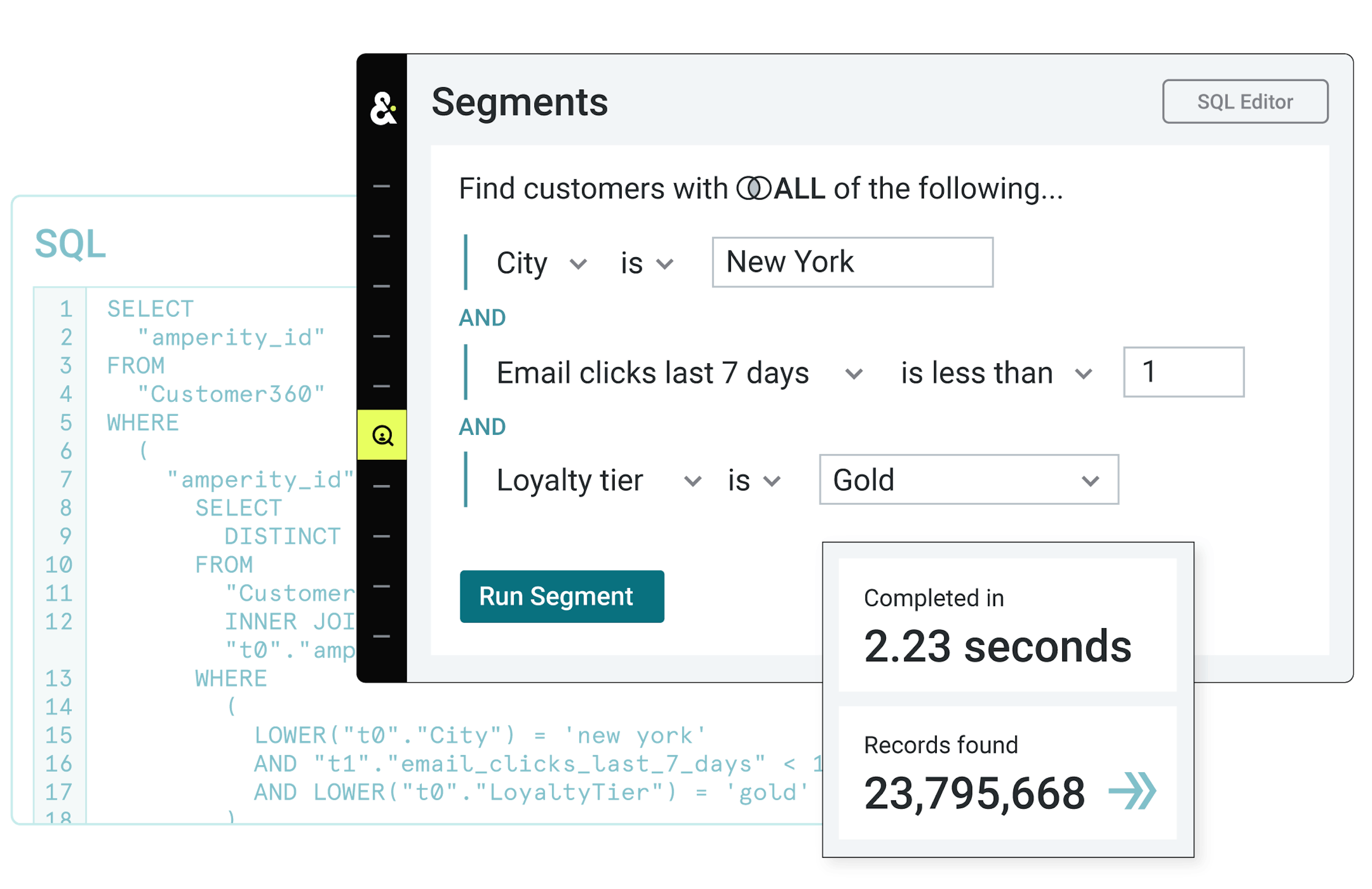Click the WHERE keyword on line 5
The image size is (1372, 889).
(x=143, y=423)
